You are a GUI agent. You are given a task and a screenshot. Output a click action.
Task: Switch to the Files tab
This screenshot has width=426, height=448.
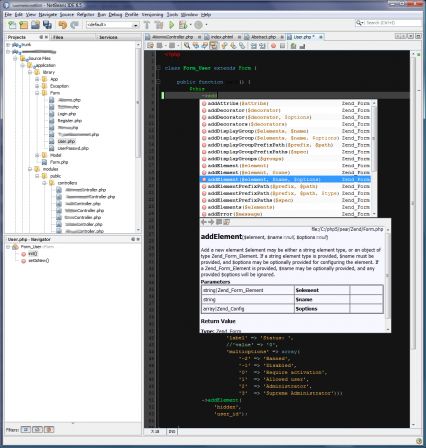(58, 37)
